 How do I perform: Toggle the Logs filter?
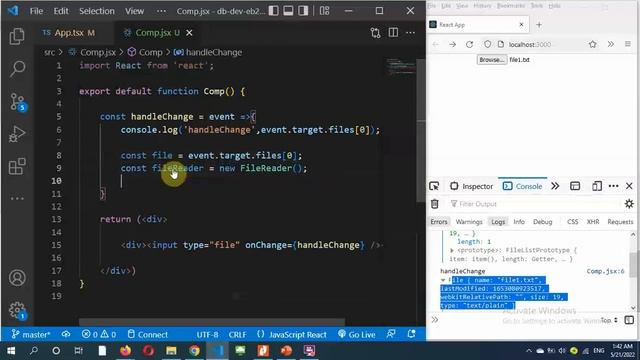tap(498, 222)
